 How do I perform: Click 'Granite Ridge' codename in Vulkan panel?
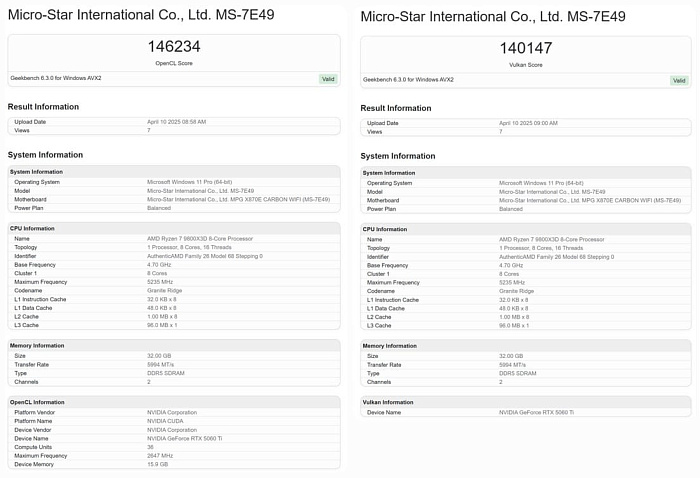[517, 291]
